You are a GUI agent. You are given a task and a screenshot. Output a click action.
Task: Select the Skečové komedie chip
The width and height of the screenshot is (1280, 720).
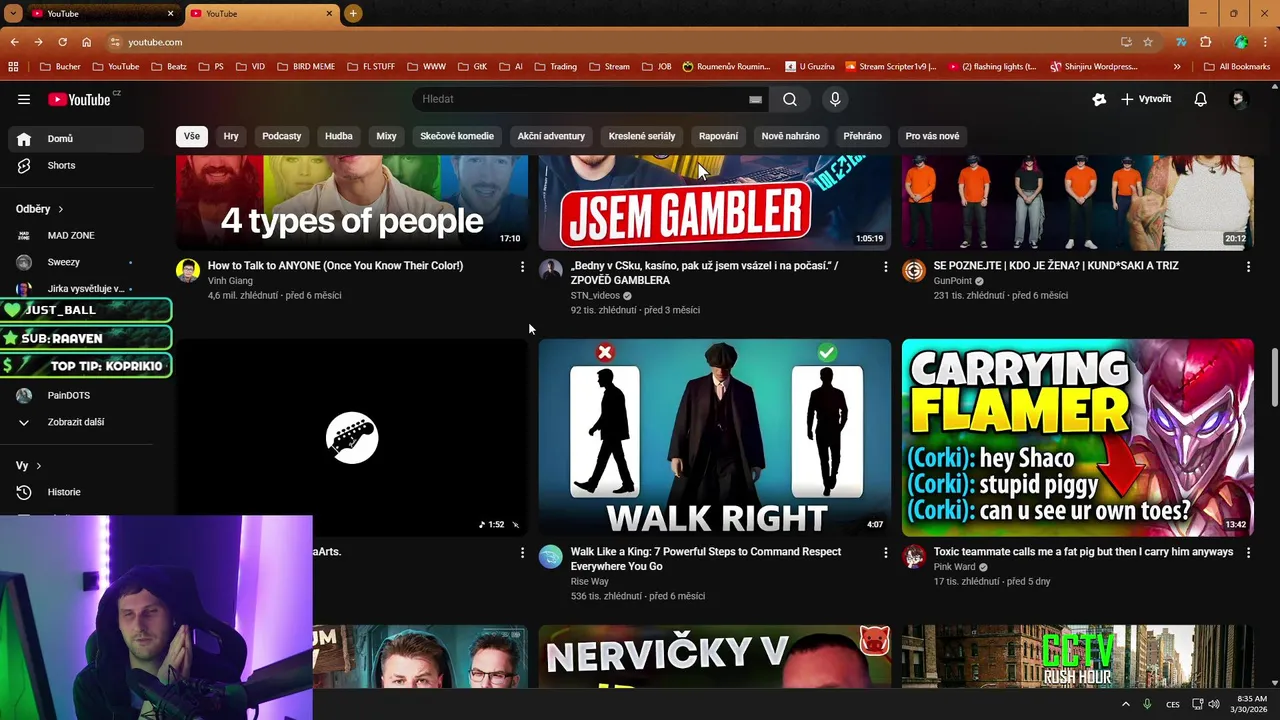(457, 136)
